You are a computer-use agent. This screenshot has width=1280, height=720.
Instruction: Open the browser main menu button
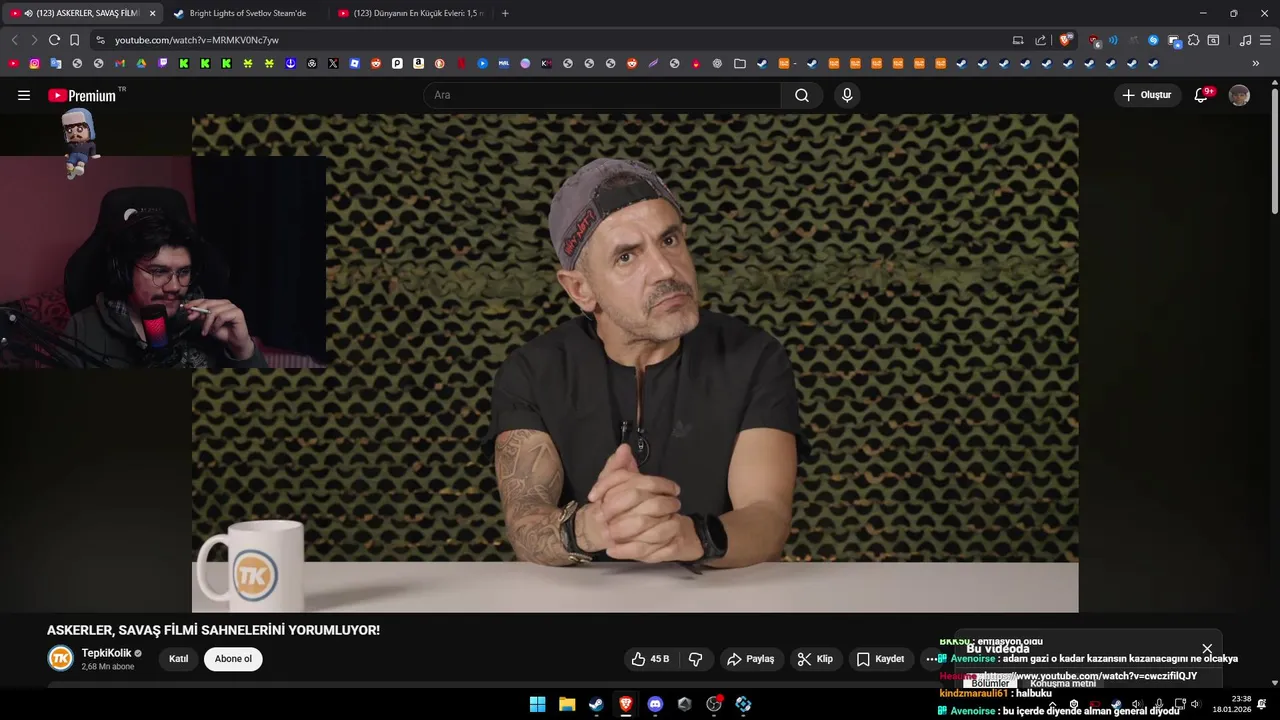coord(1265,40)
